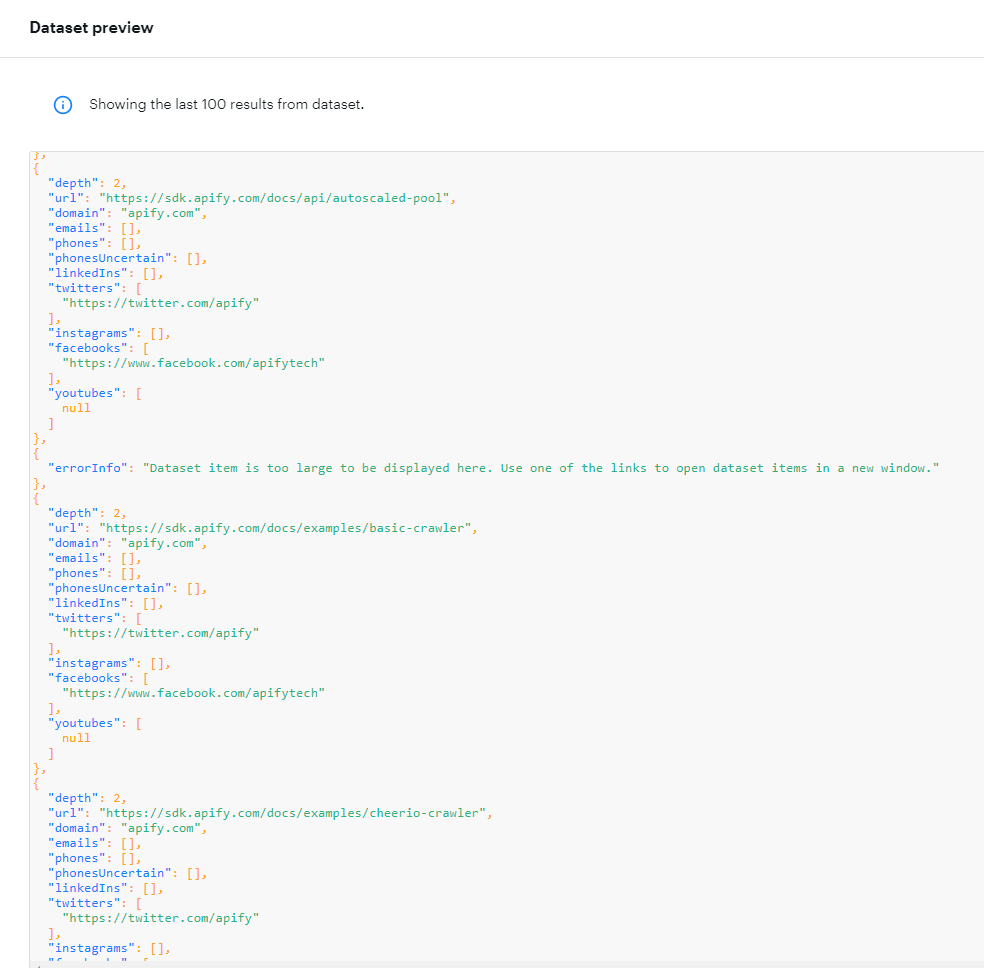The height and width of the screenshot is (968, 984).
Task: Click the errorInfo key
Action: click(x=88, y=468)
